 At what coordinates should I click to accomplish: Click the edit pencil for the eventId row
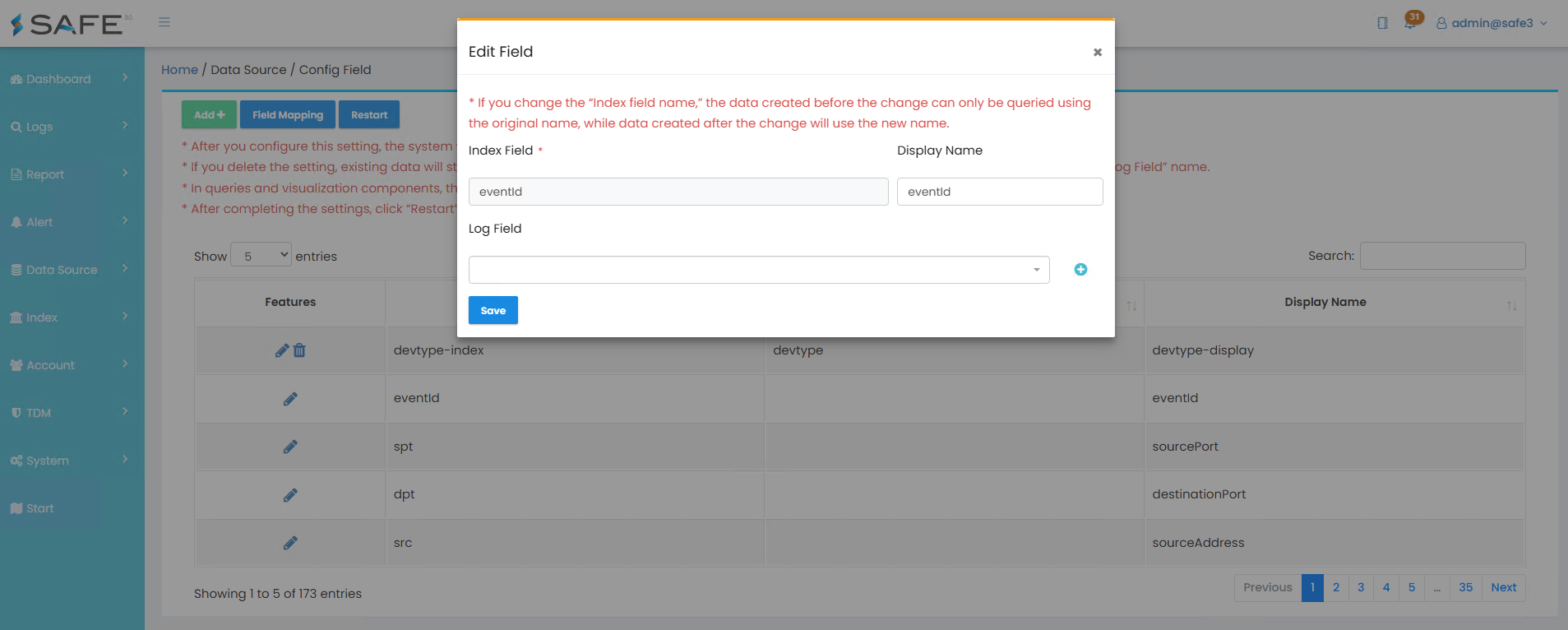tap(290, 399)
